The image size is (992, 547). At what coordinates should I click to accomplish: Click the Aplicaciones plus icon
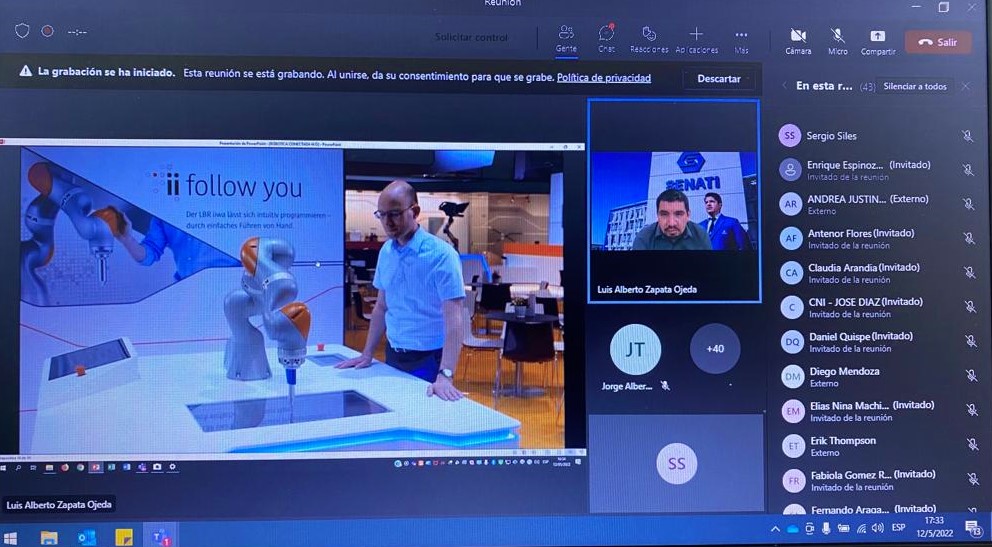click(x=696, y=37)
